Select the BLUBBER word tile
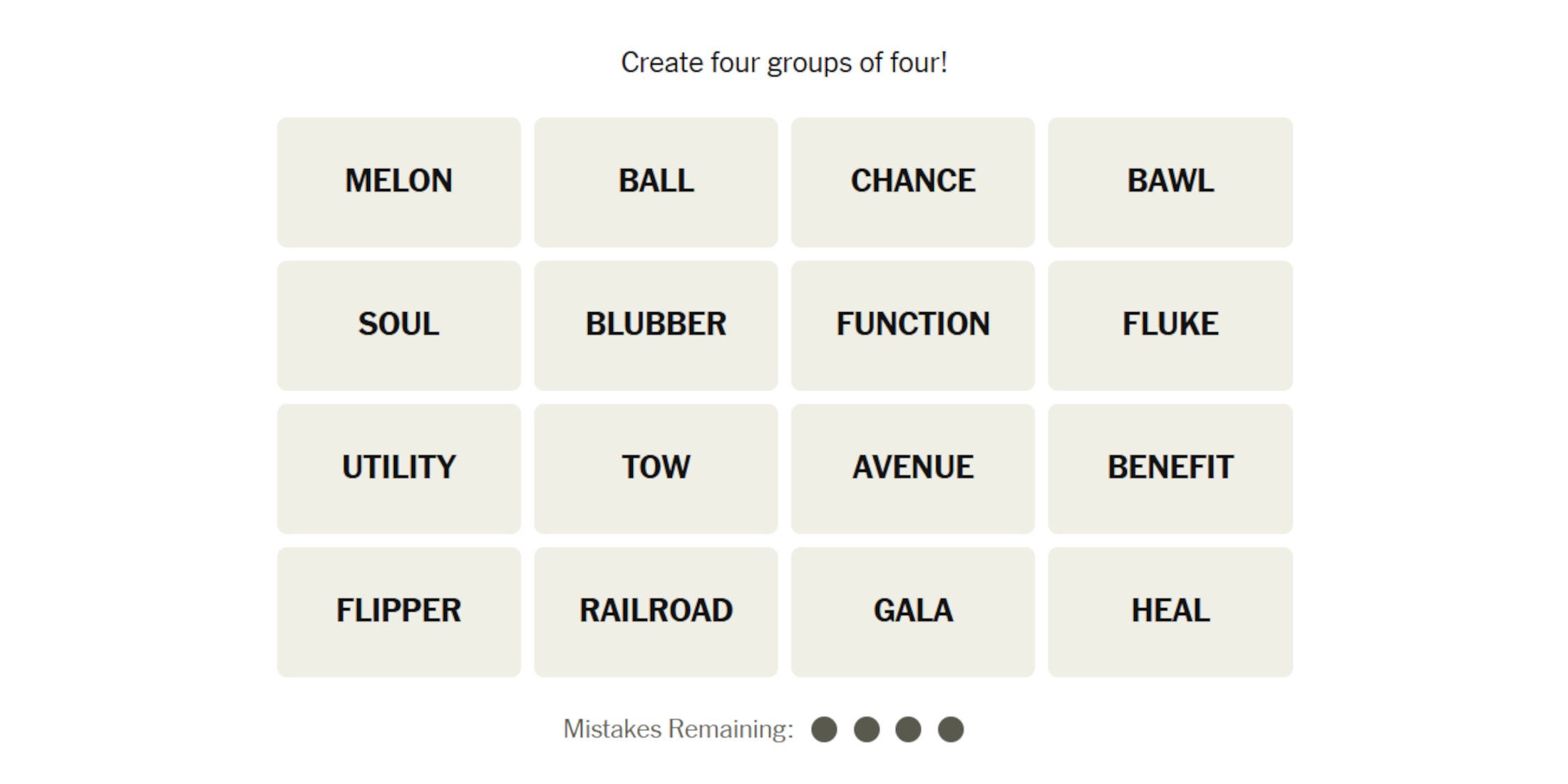The image size is (1568, 784). point(656,325)
